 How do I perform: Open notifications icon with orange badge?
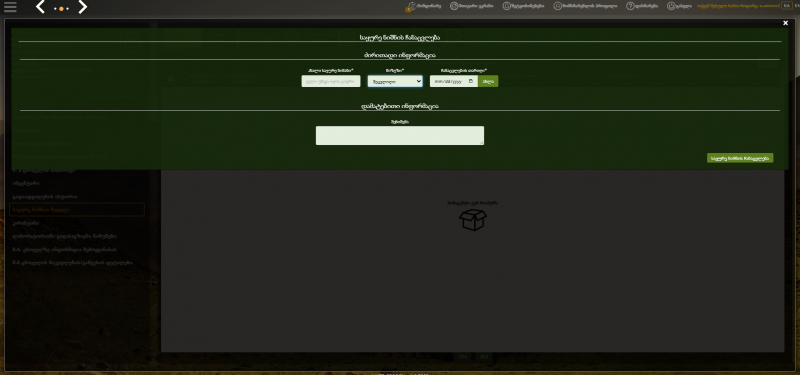click(x=411, y=7)
